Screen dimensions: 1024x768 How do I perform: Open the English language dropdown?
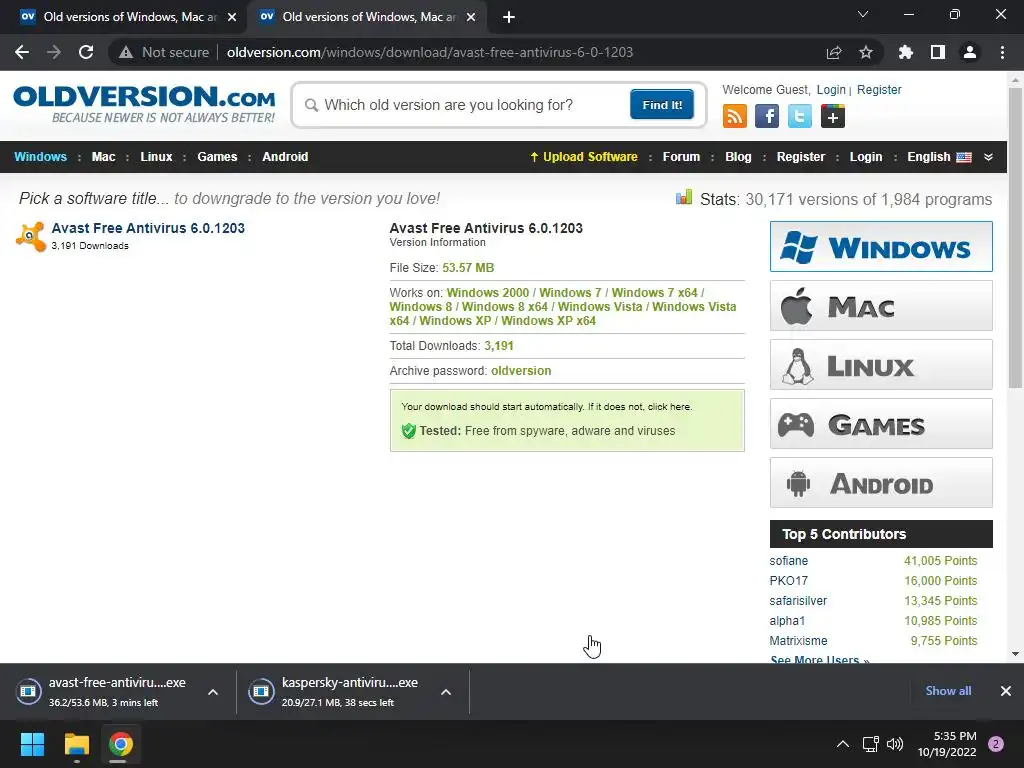(939, 157)
